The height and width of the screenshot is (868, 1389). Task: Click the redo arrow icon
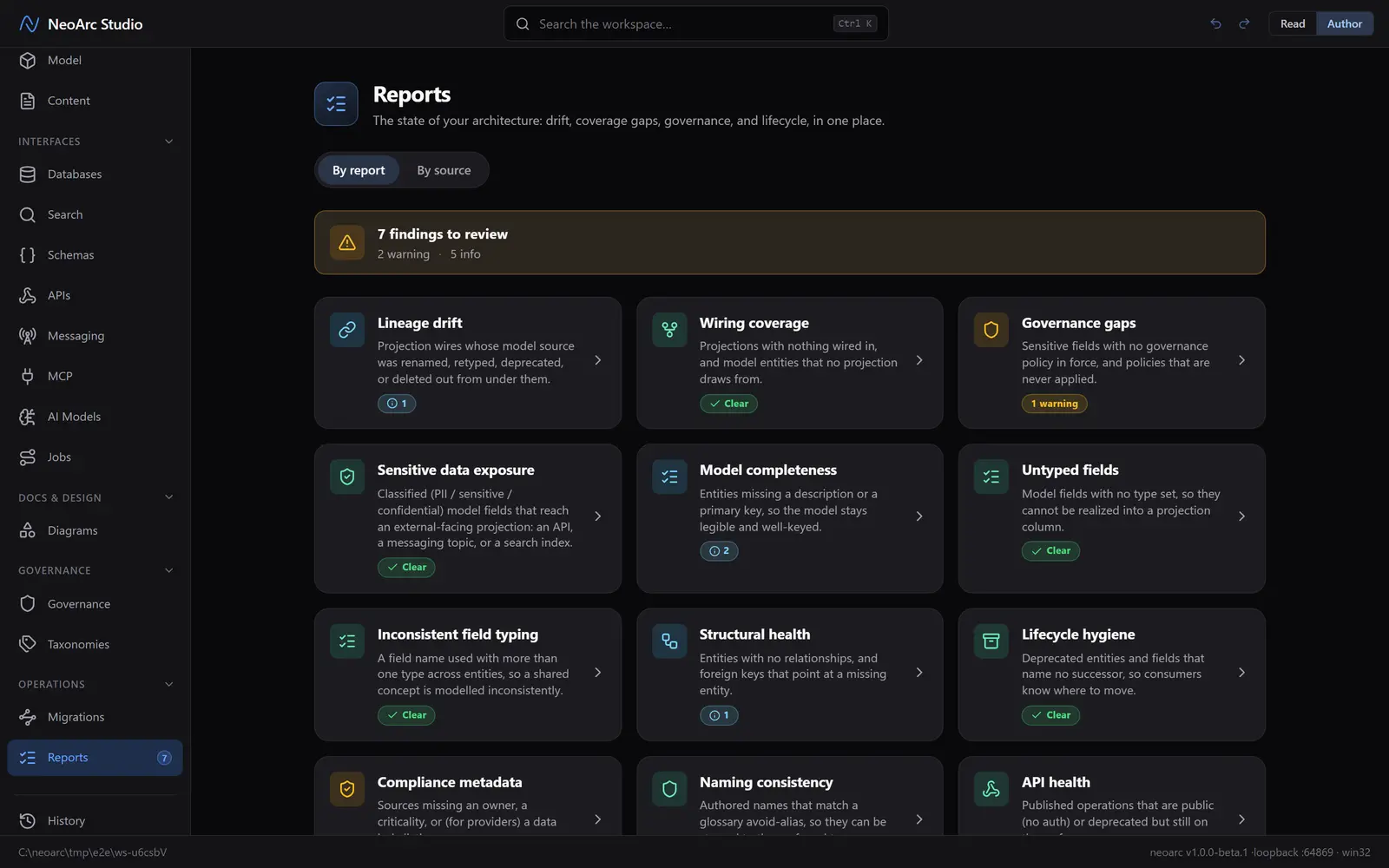(x=1244, y=23)
